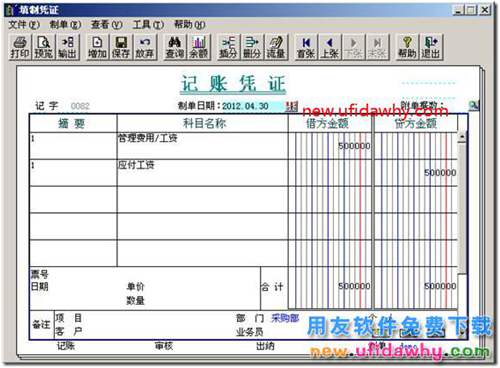The width and height of the screenshot is (500, 368).
Task: Open 预览 print preview
Action: tap(44, 47)
